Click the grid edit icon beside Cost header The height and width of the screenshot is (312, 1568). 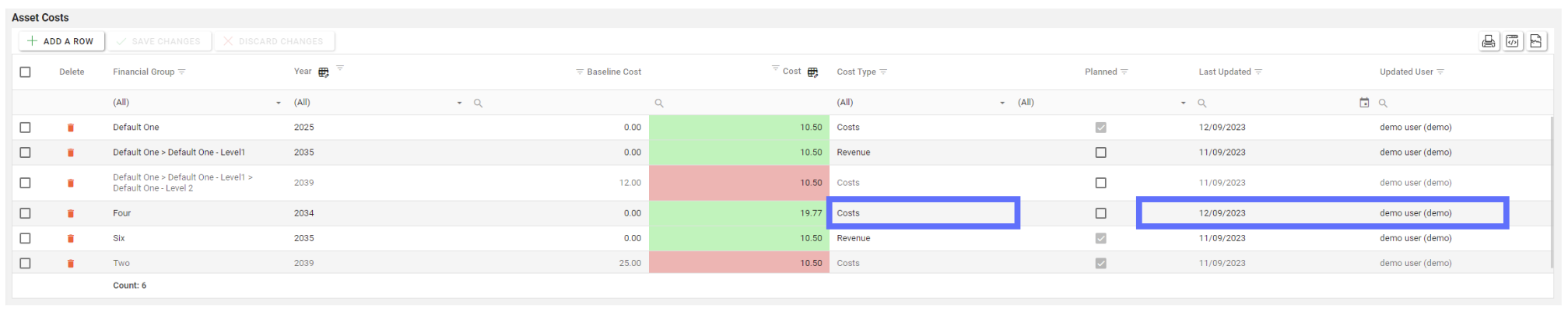(x=812, y=72)
